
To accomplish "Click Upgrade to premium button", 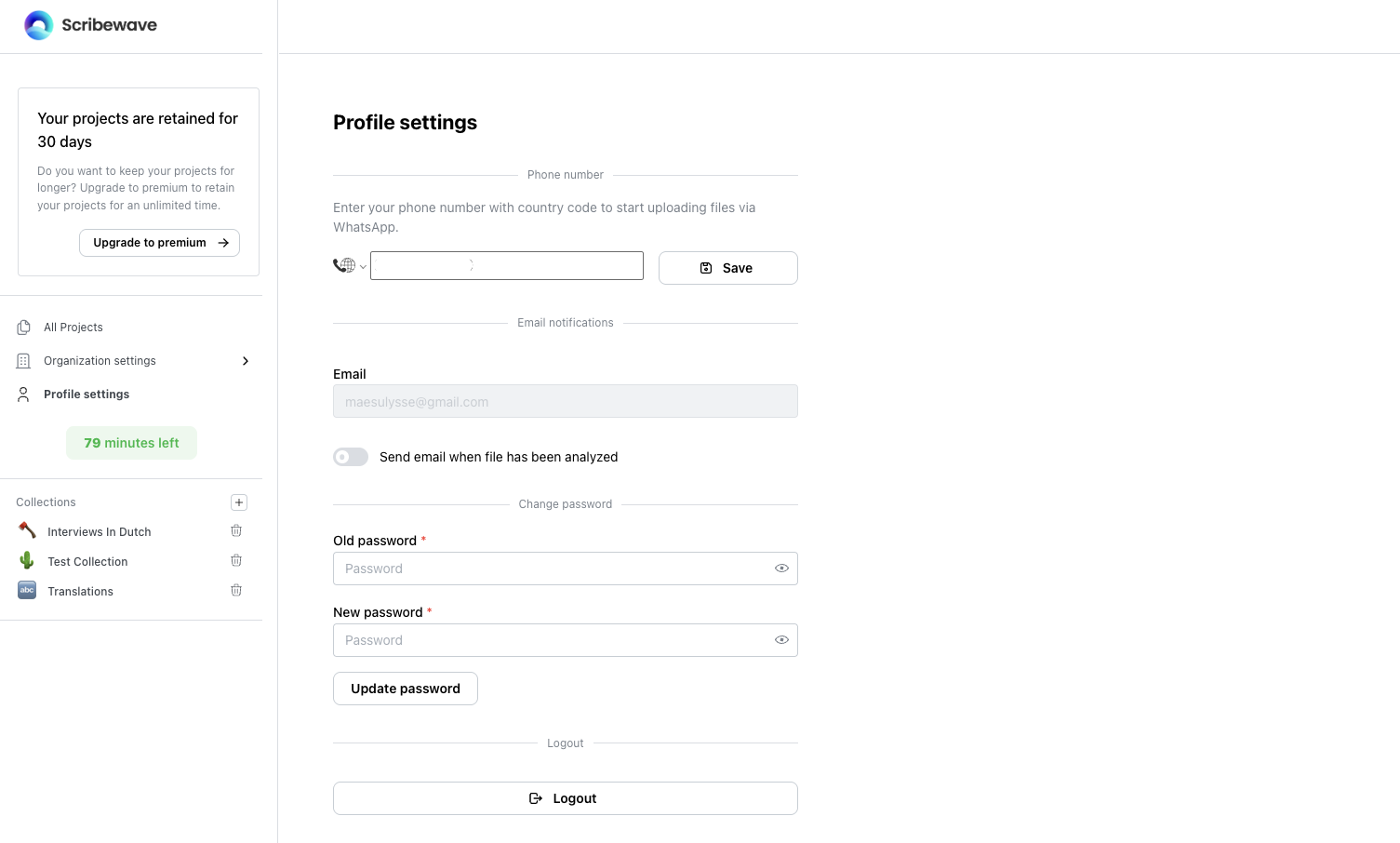I will coord(159,243).
